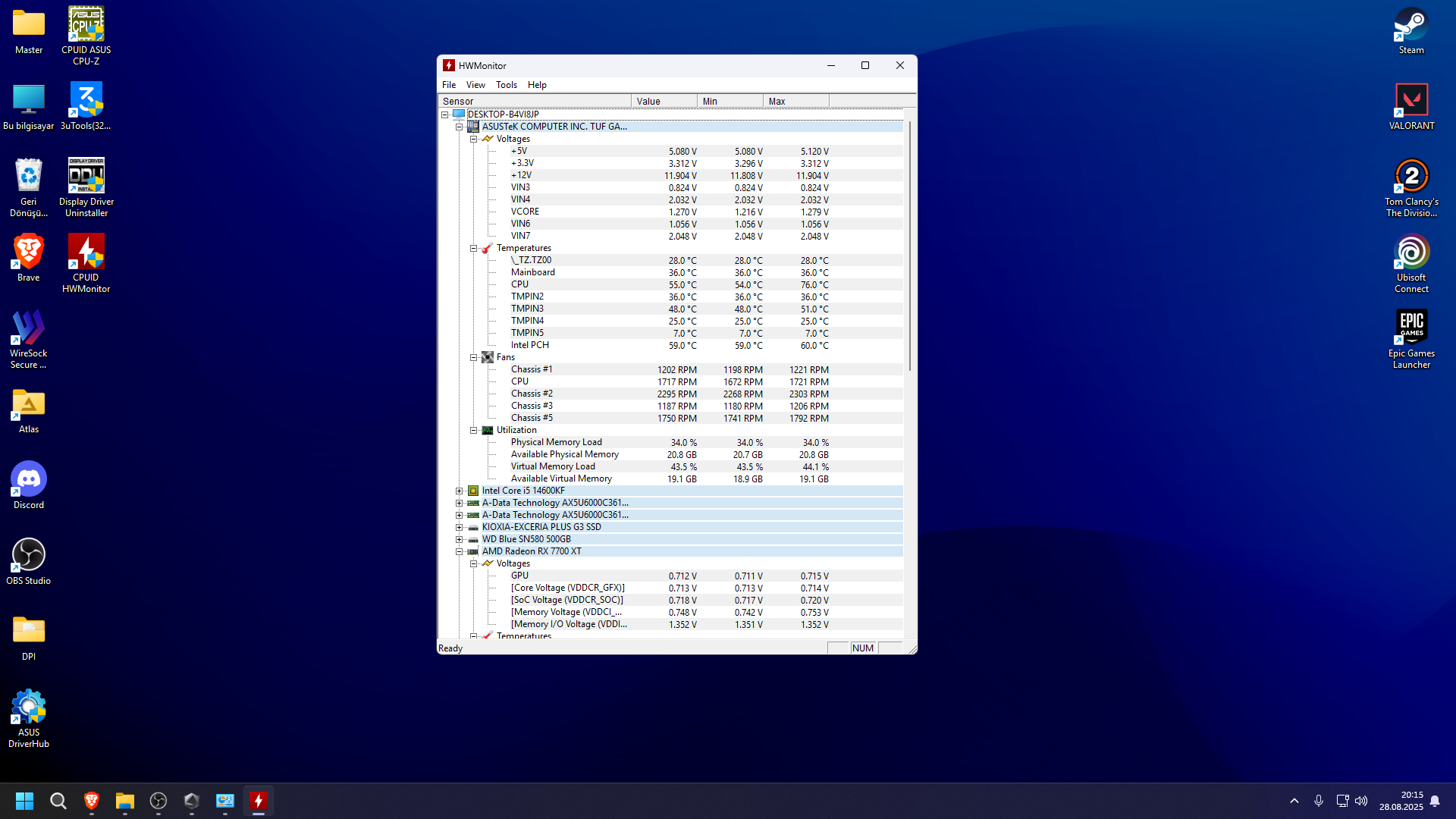Image resolution: width=1456 pixels, height=819 pixels.
Task: Click the Value column header
Action: coord(664,101)
